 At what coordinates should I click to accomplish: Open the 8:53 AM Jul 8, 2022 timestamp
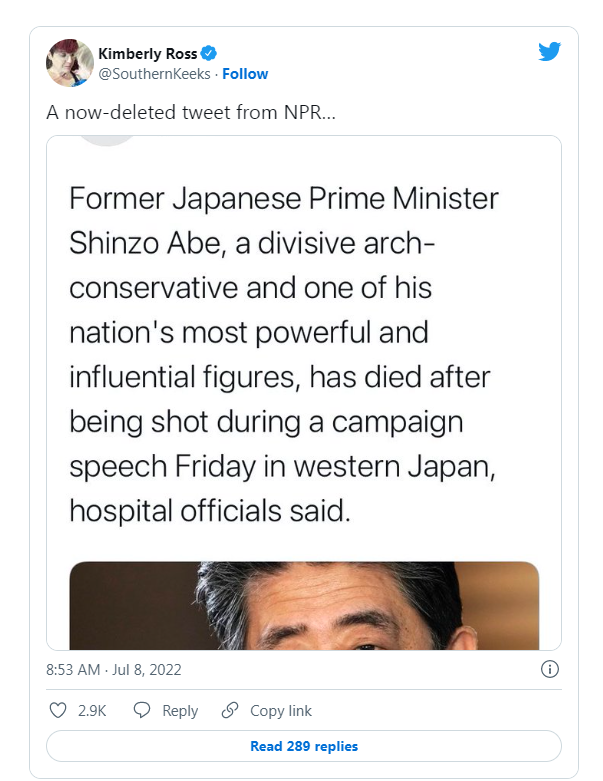[114, 669]
